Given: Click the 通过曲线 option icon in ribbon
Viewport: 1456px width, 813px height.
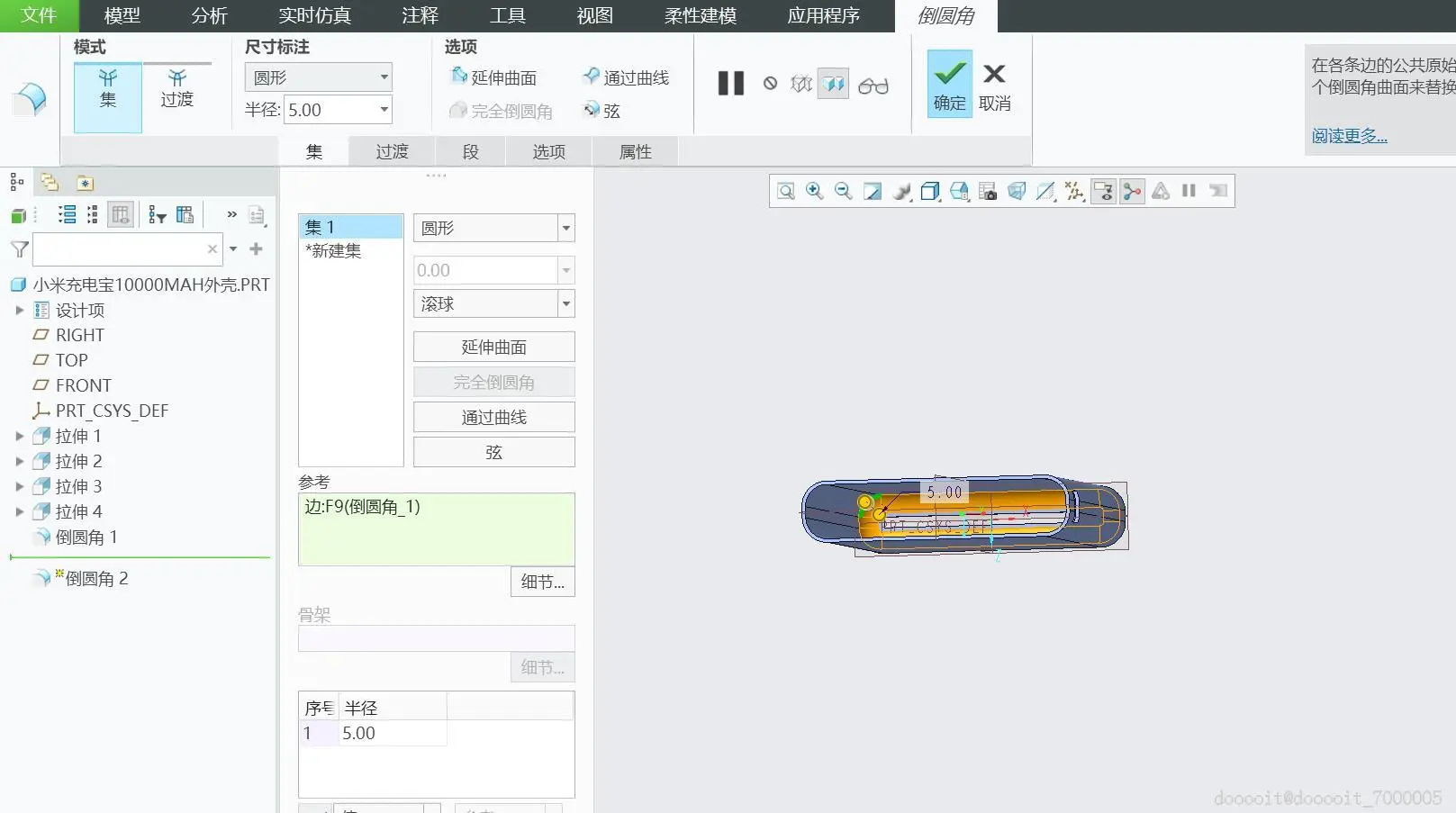Looking at the screenshot, I should click(x=591, y=77).
